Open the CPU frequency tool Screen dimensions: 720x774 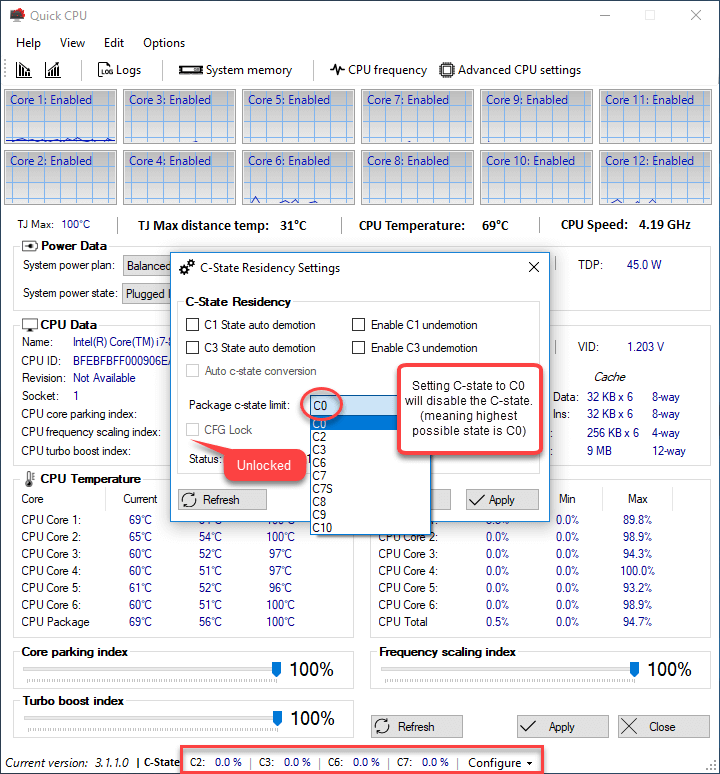(378, 70)
